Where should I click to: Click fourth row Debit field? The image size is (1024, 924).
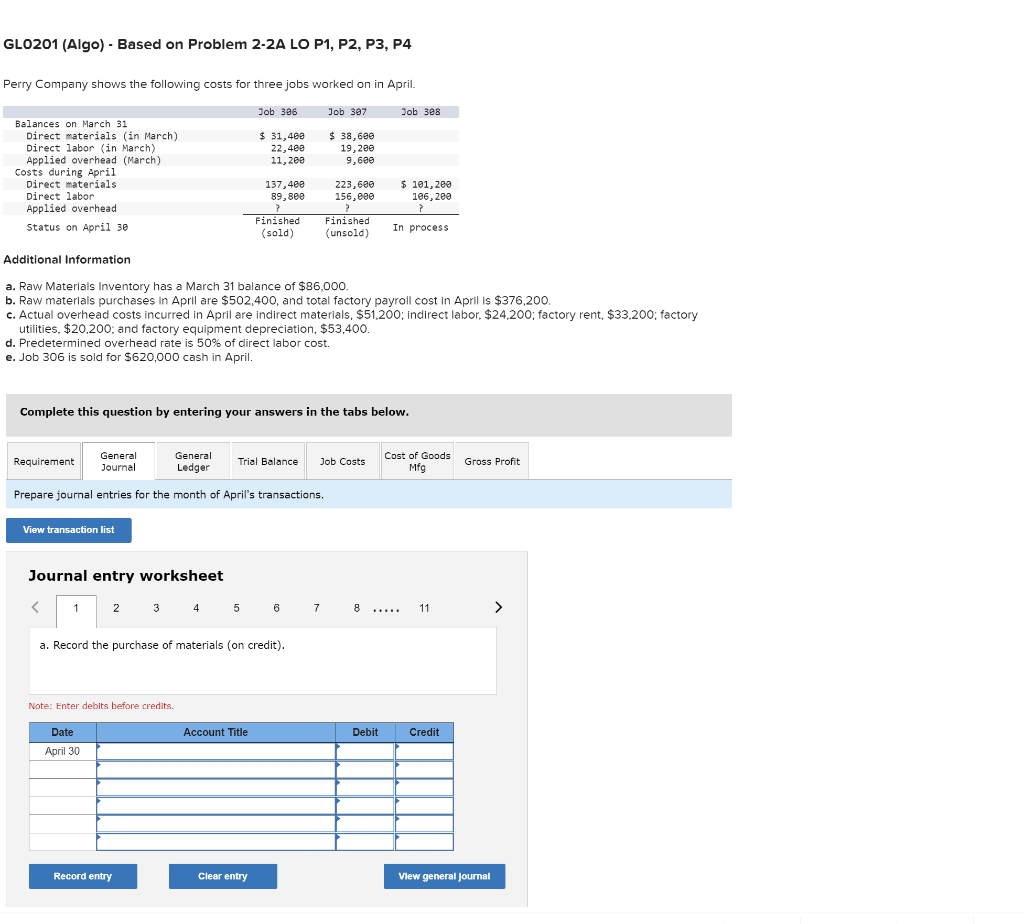tap(365, 806)
